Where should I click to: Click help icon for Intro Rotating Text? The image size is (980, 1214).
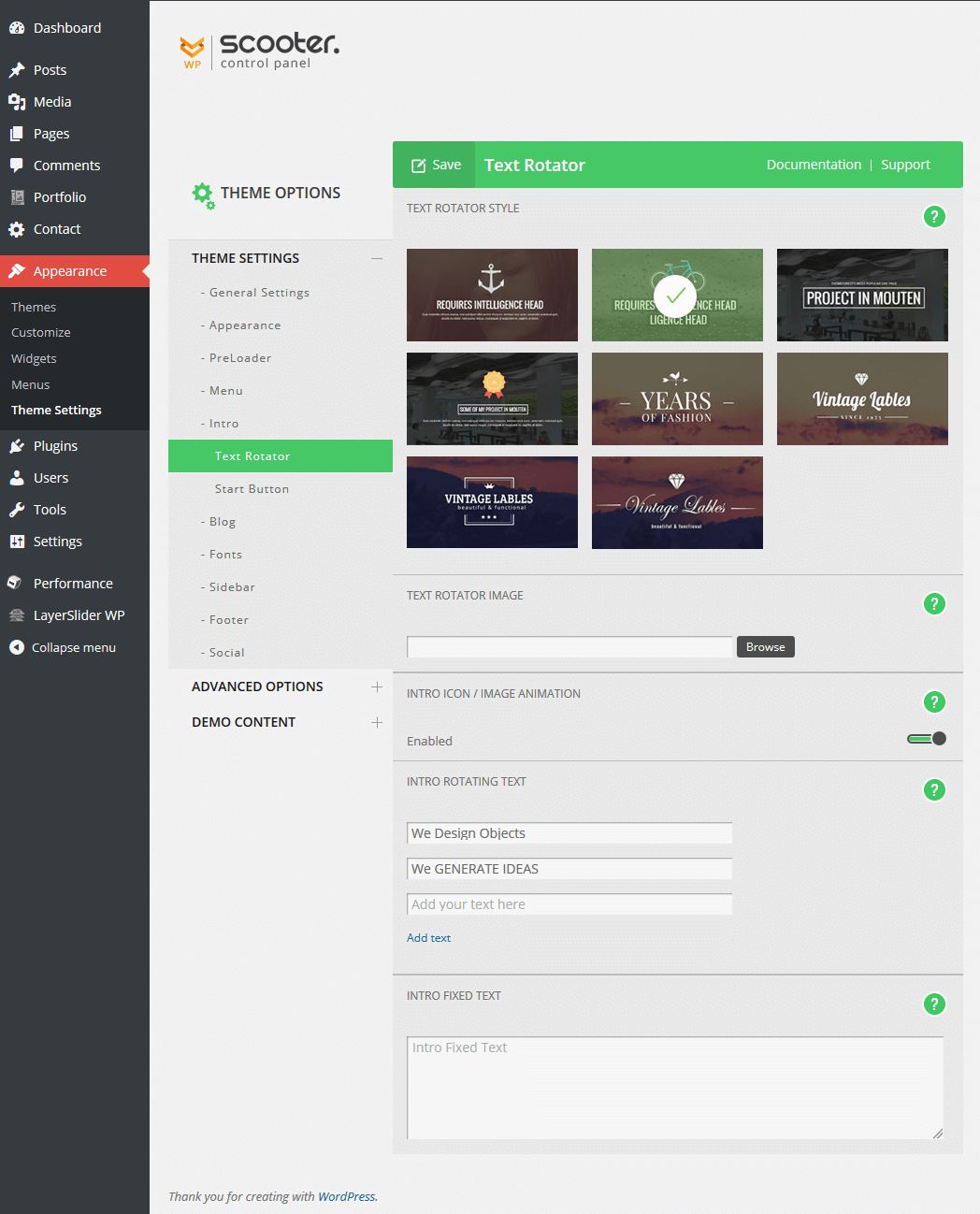[933, 790]
